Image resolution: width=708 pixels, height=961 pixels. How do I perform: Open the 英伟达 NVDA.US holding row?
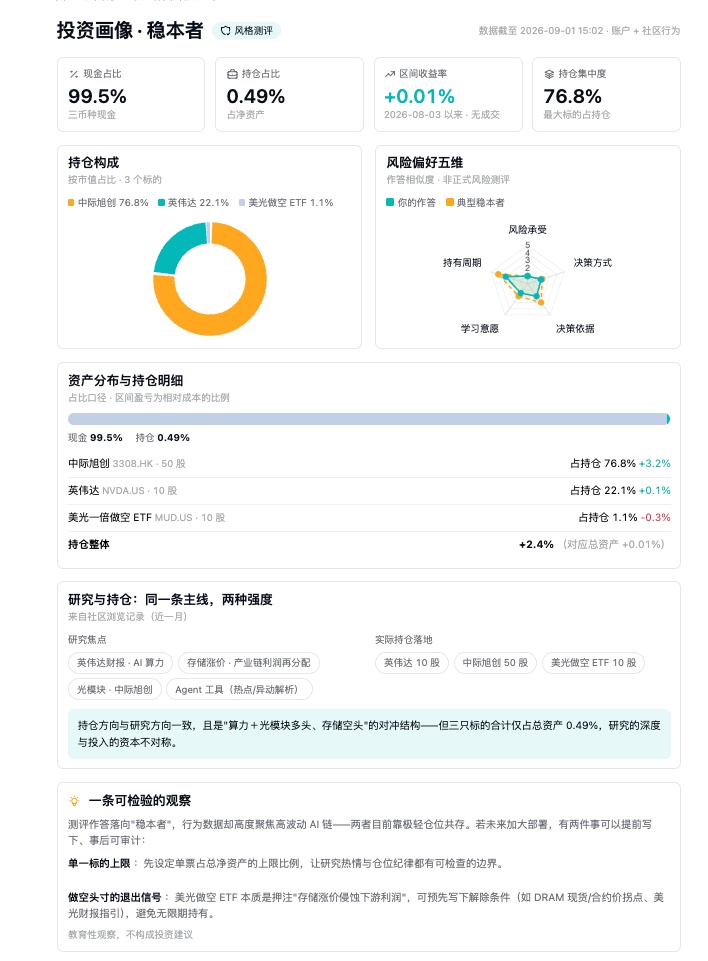(369, 491)
